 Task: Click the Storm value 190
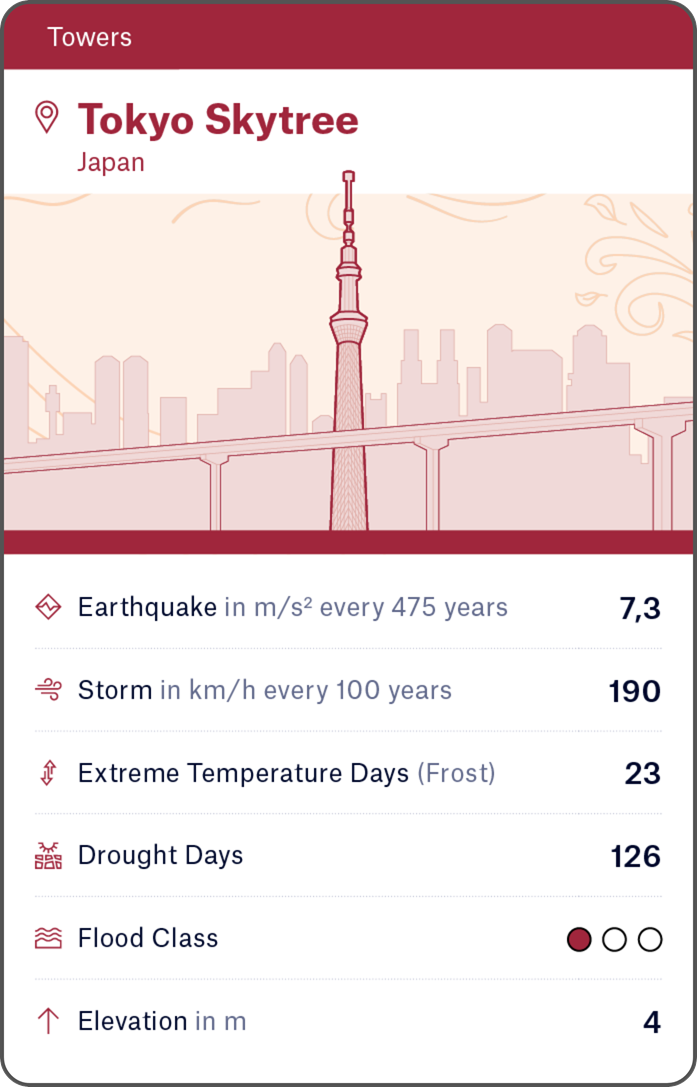pyautogui.click(x=634, y=691)
